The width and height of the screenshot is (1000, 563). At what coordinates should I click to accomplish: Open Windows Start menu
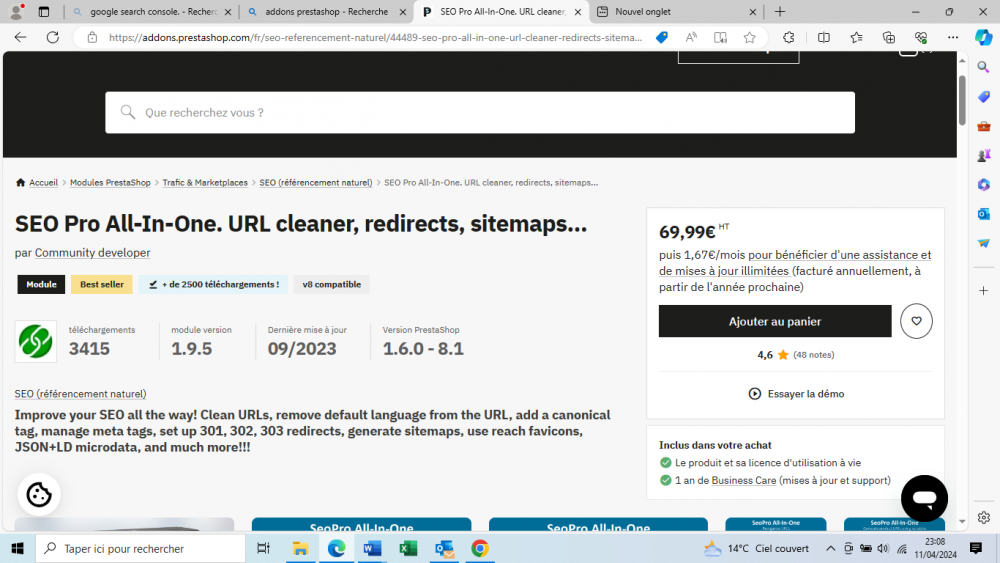[17, 548]
